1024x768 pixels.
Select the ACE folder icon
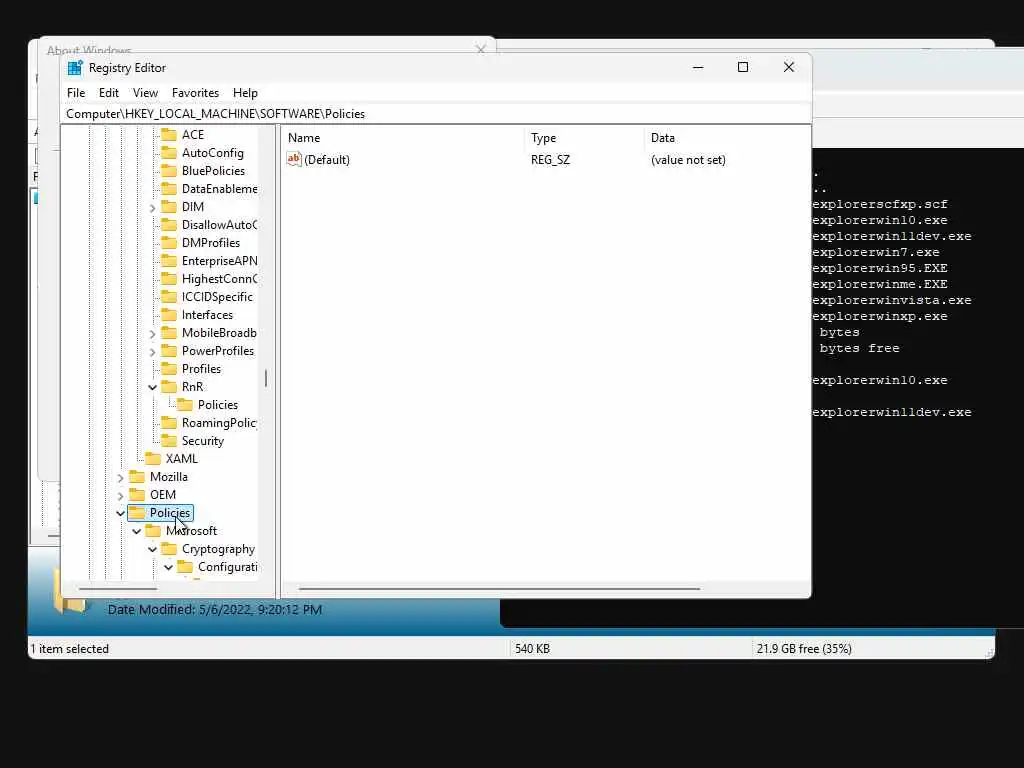tap(169, 135)
